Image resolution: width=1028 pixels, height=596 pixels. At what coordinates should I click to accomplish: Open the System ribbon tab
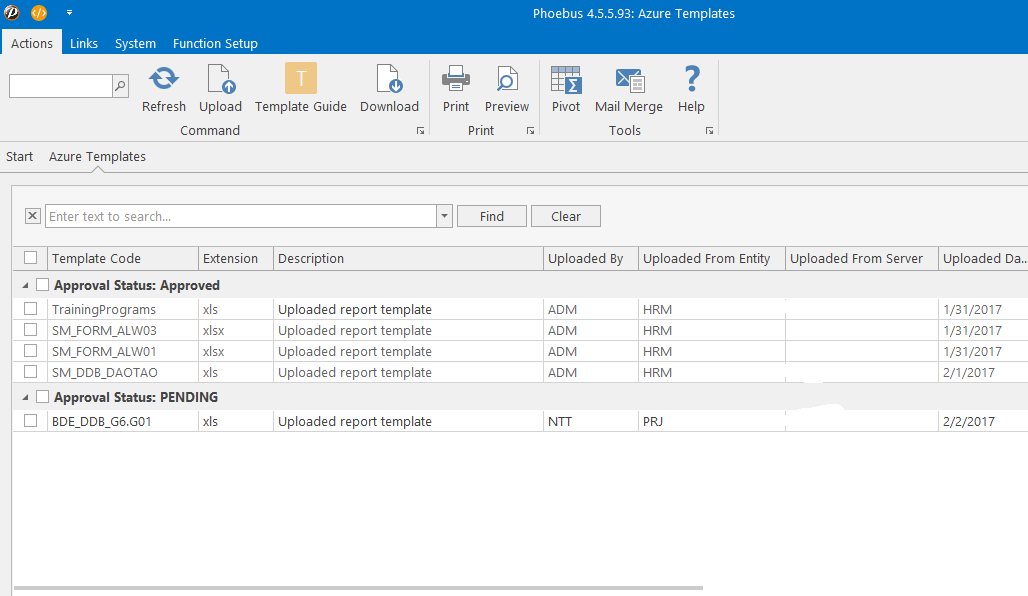[135, 43]
